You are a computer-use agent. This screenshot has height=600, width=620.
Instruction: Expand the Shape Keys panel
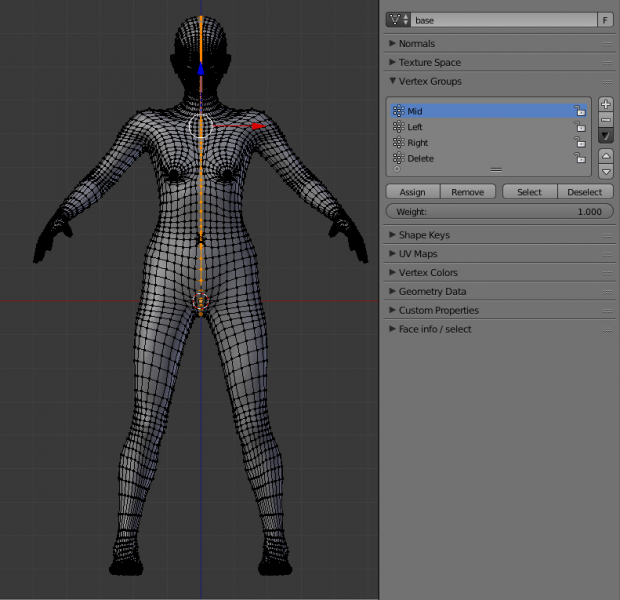[424, 235]
